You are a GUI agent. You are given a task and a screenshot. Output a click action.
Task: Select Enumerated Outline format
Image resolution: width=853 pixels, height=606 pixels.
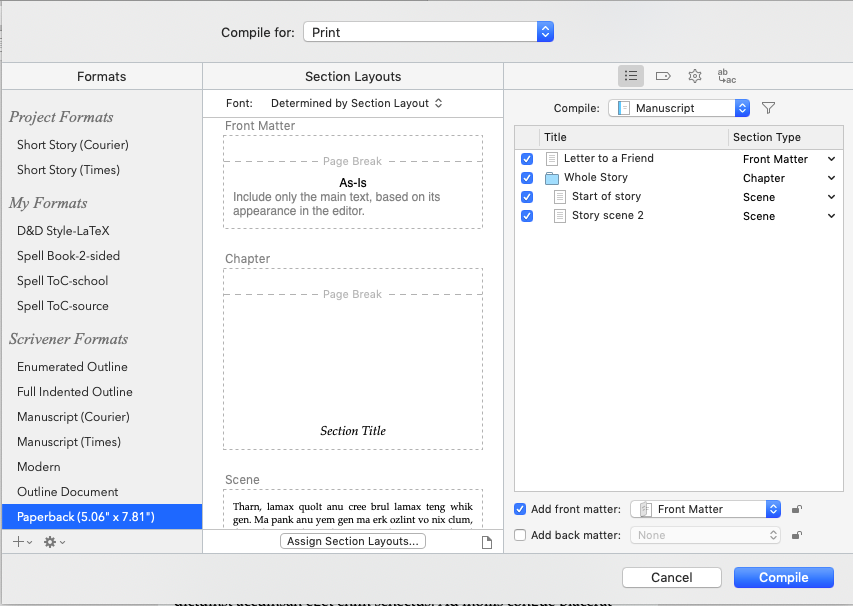(x=72, y=367)
